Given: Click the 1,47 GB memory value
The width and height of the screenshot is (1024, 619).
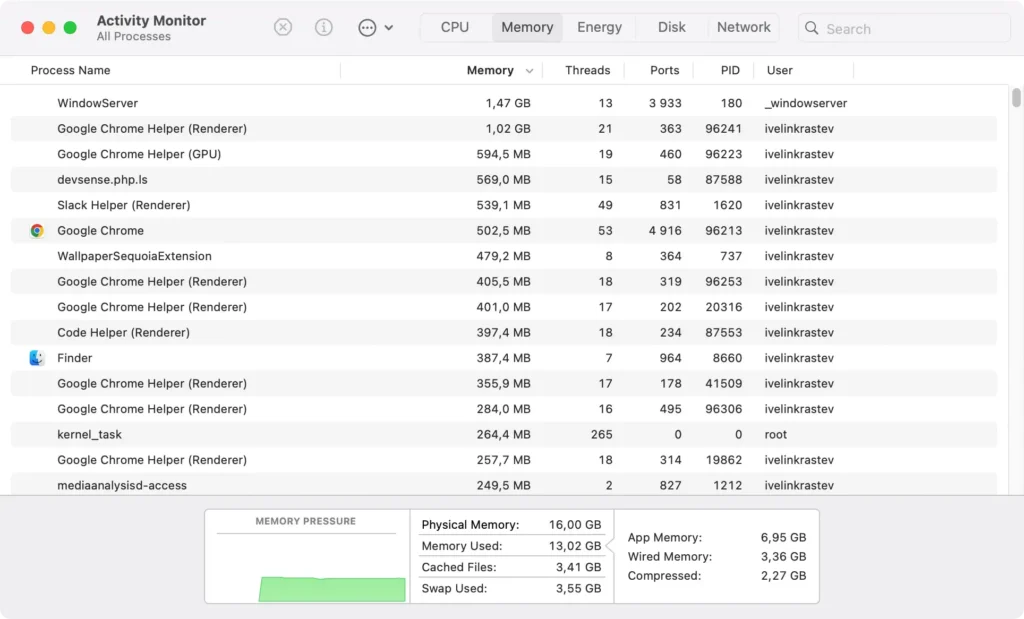Looking at the screenshot, I should pyautogui.click(x=507, y=103).
